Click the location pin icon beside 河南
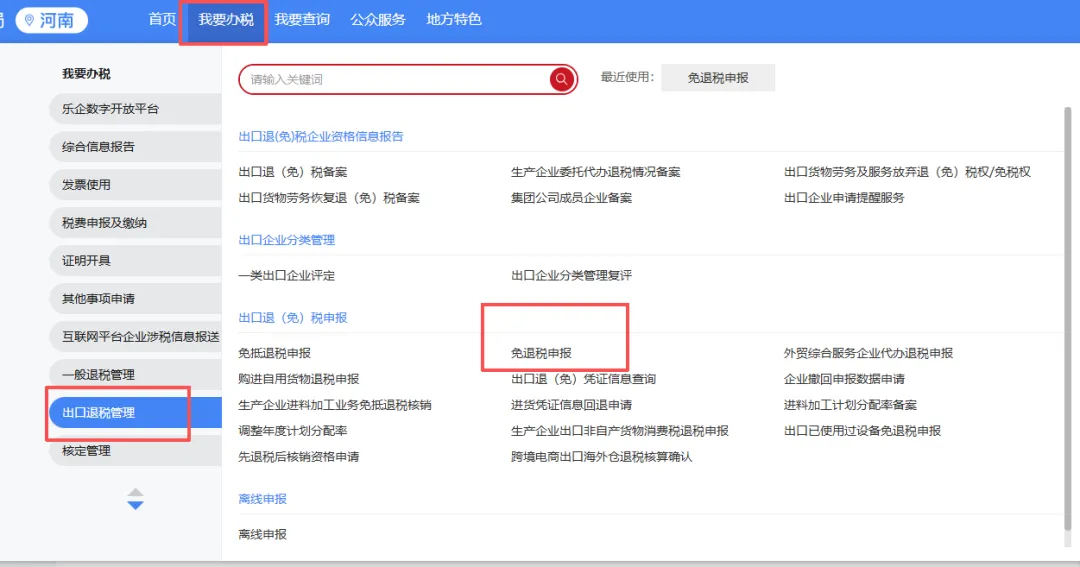The width and height of the screenshot is (1080, 567). [29, 20]
